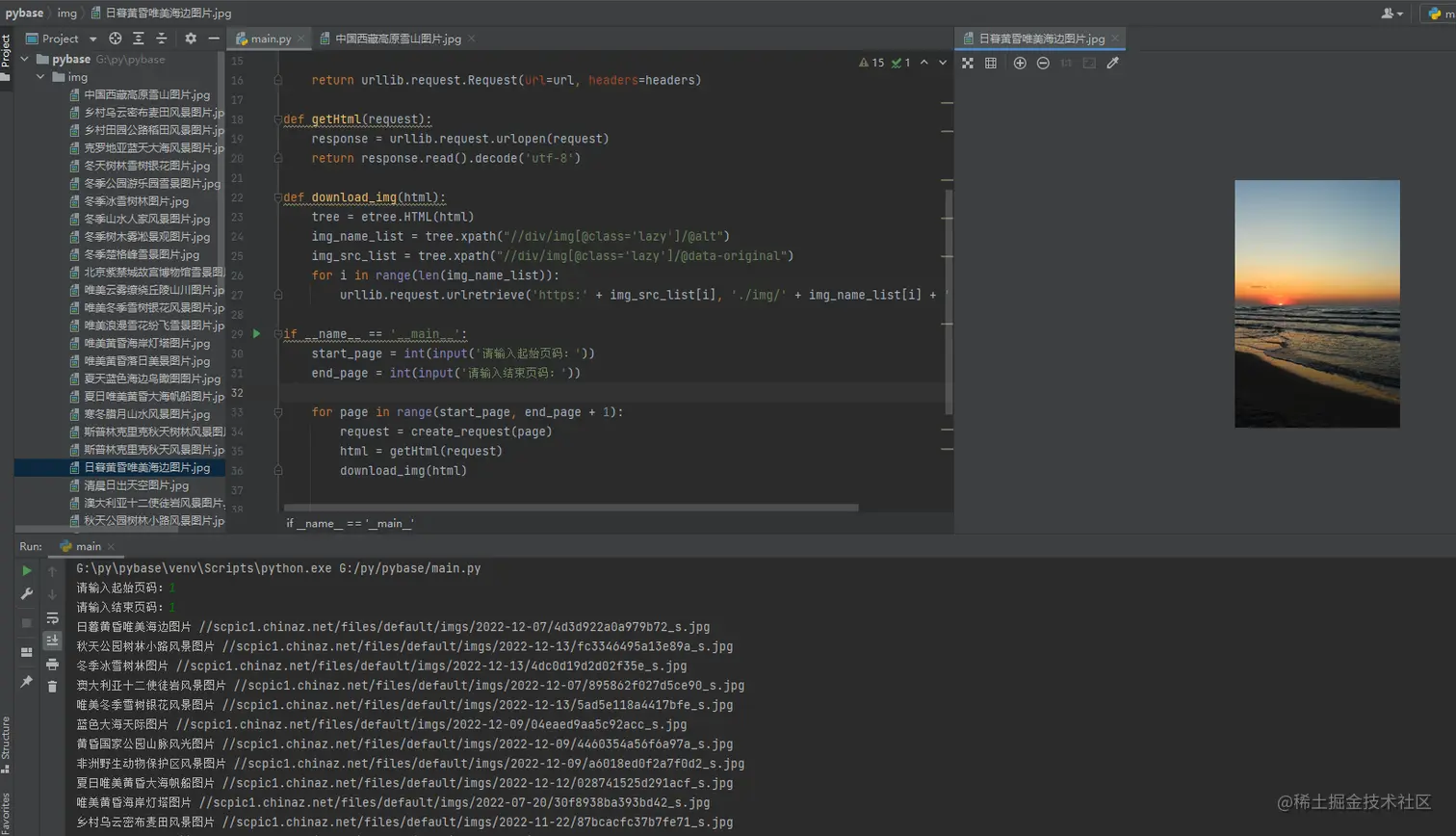Toggle pin tab in the Run panel
The image size is (1456, 836).
click(x=27, y=682)
